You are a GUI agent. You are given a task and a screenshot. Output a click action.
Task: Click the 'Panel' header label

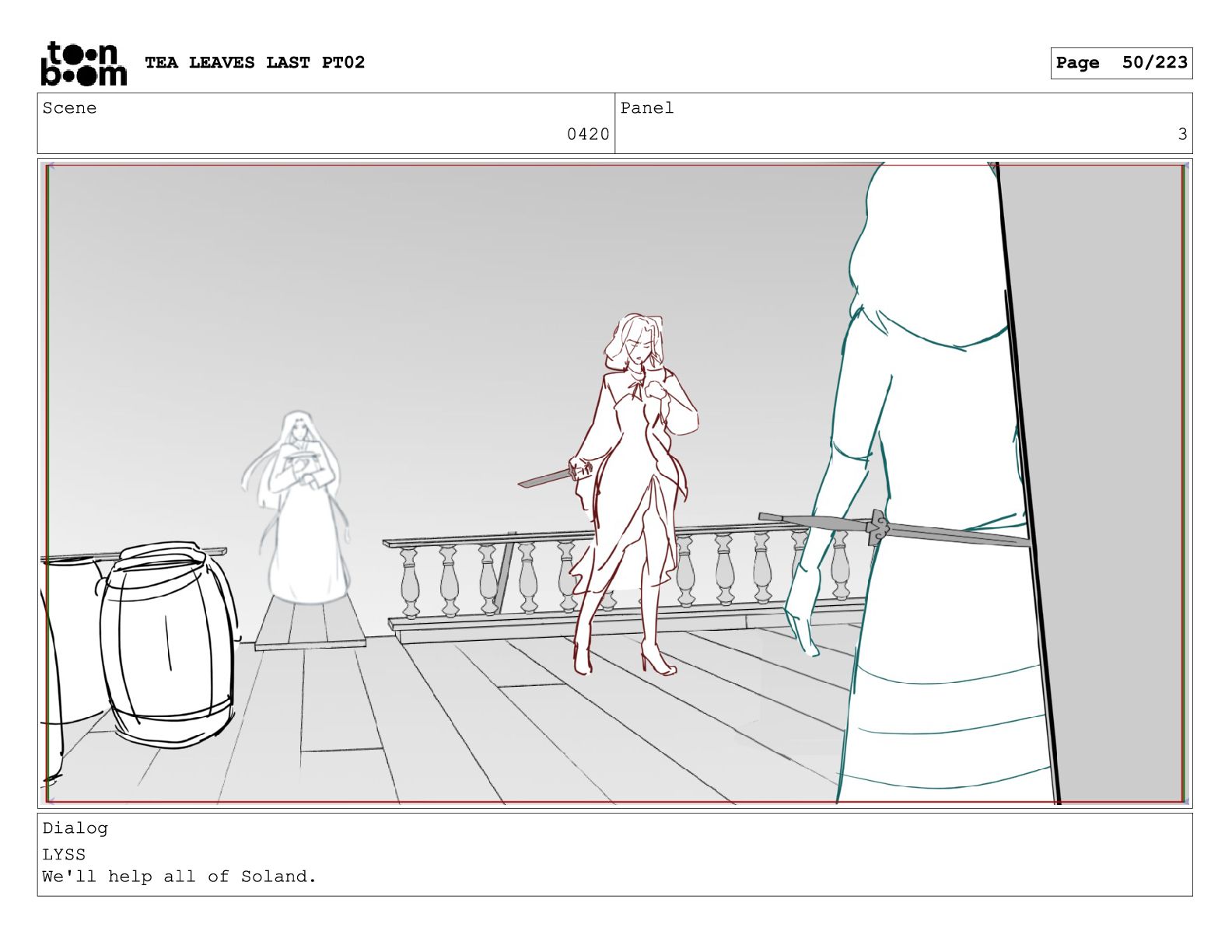(x=646, y=108)
